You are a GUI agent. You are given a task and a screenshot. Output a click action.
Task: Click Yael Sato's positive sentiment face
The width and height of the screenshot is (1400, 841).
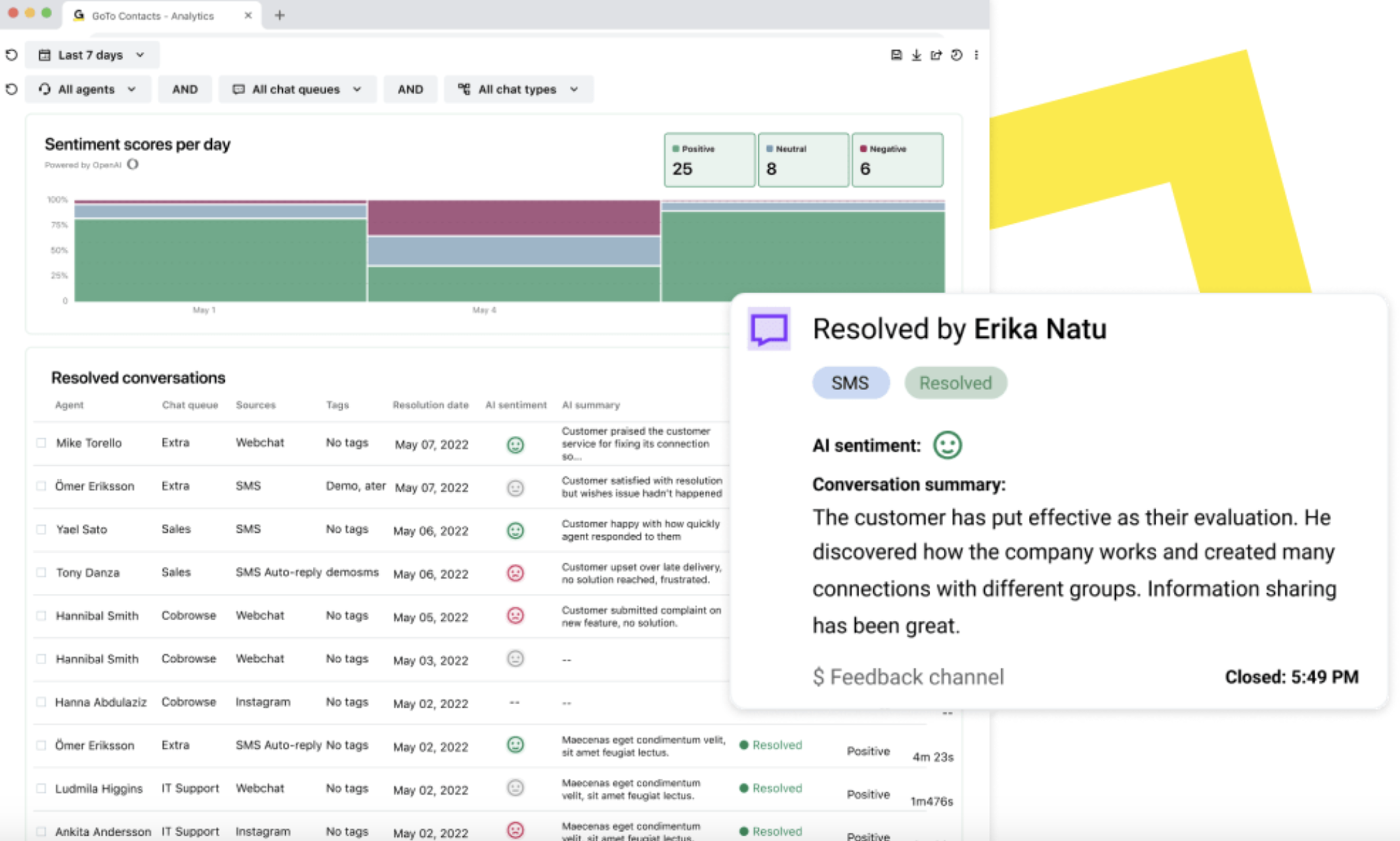coord(515,530)
